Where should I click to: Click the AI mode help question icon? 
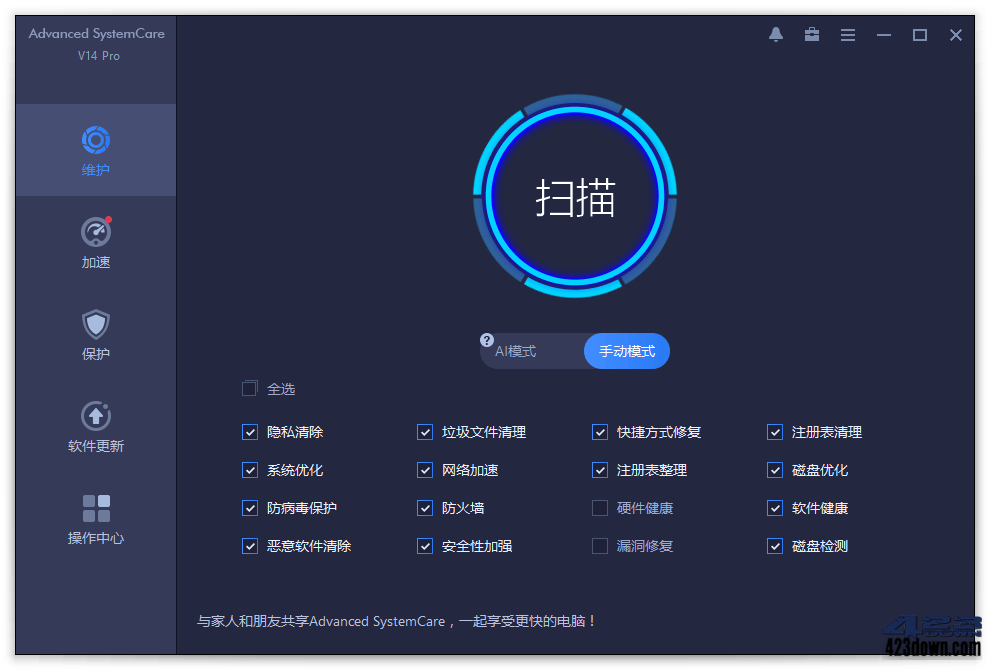pyautogui.click(x=487, y=340)
